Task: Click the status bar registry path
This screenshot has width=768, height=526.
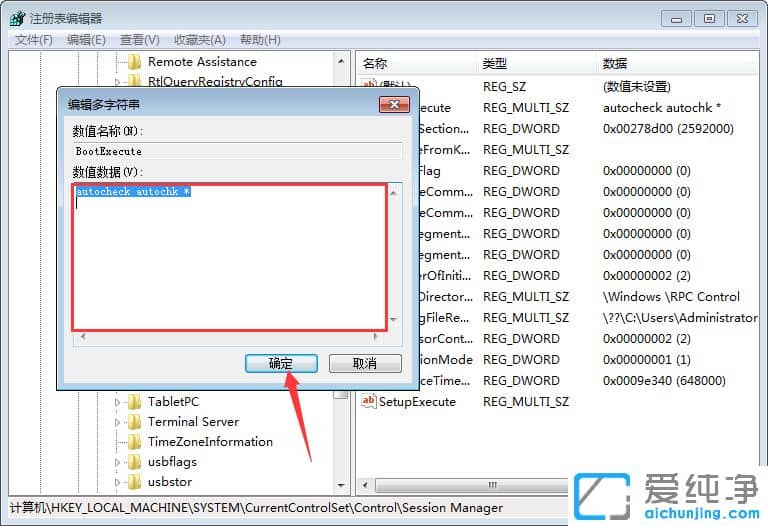Action: (x=256, y=508)
